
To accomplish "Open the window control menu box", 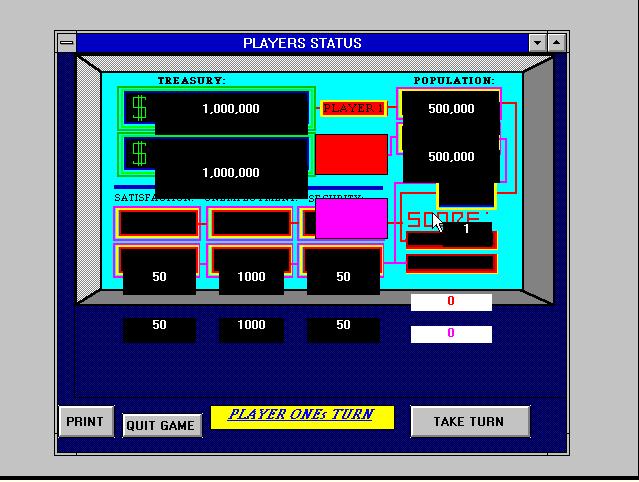I will click(66, 43).
